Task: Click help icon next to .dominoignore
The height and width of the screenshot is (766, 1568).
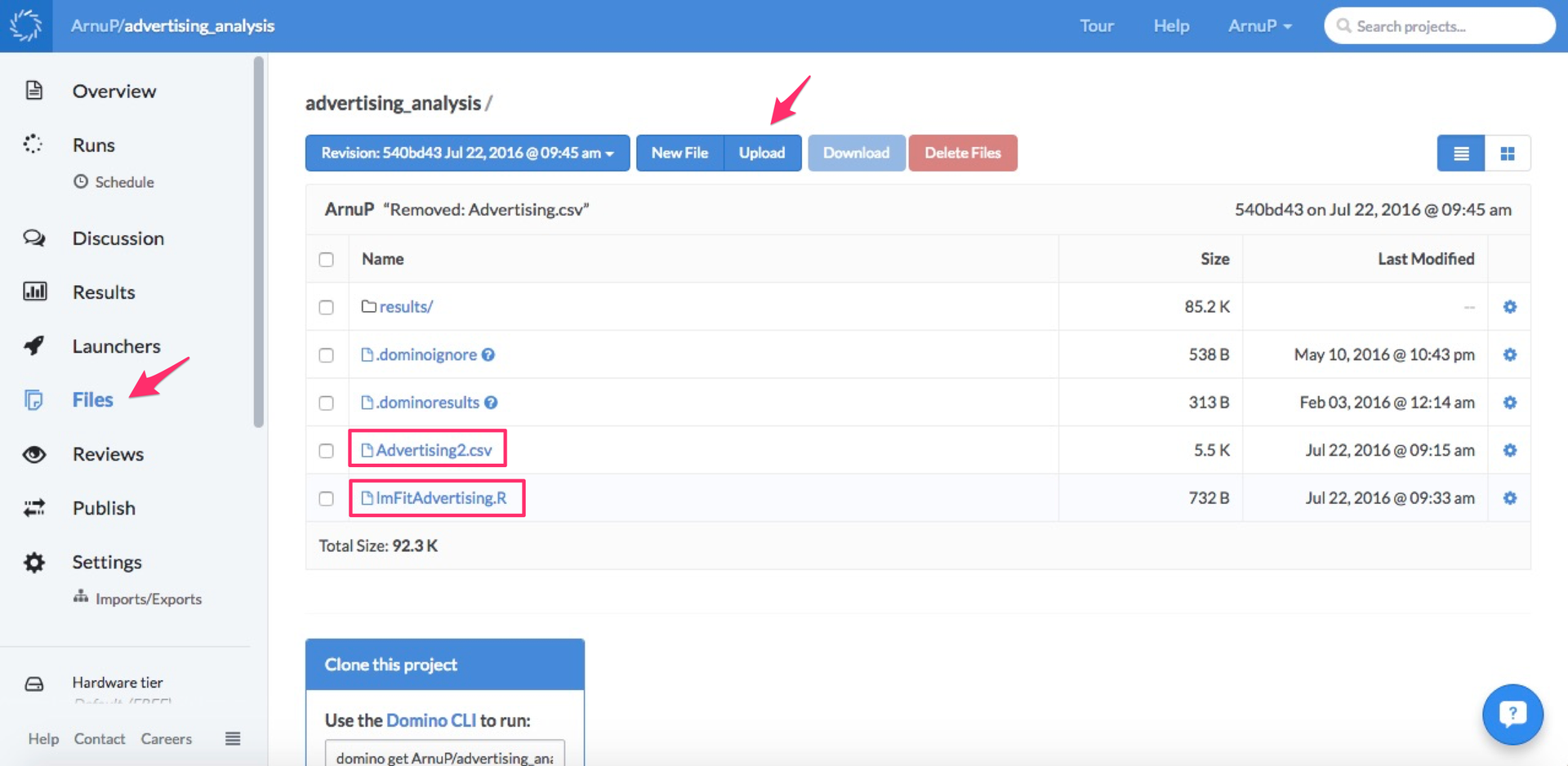Action: [488, 354]
